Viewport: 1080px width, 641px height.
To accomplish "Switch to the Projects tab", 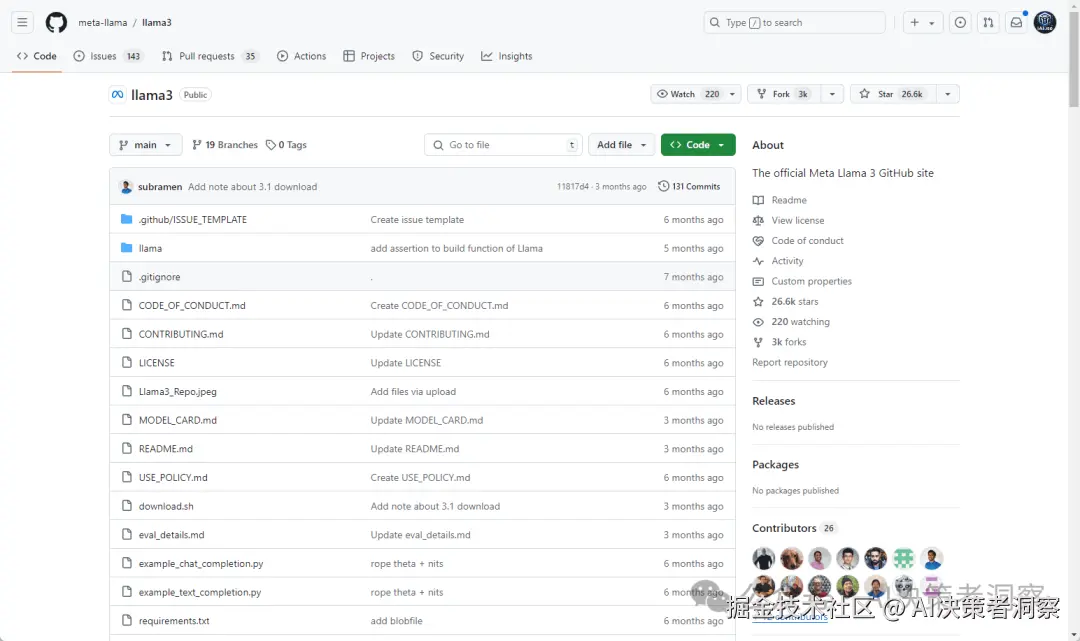I will click(369, 56).
